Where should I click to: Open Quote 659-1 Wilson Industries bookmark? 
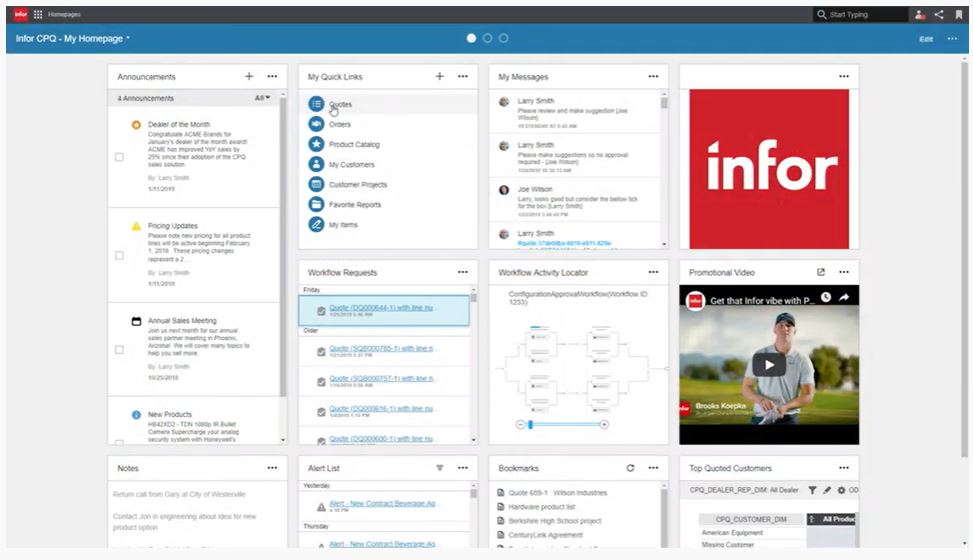[557, 492]
